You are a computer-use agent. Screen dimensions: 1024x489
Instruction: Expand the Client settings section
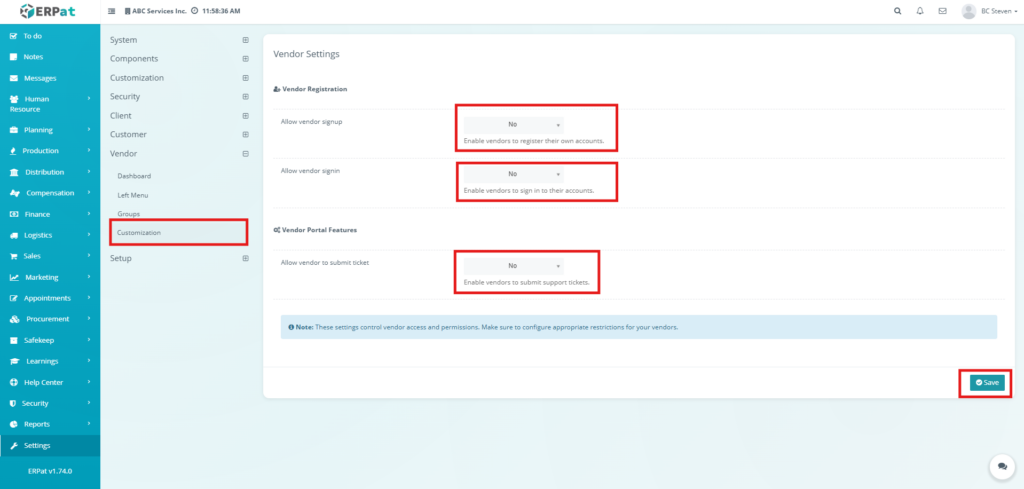(246, 116)
